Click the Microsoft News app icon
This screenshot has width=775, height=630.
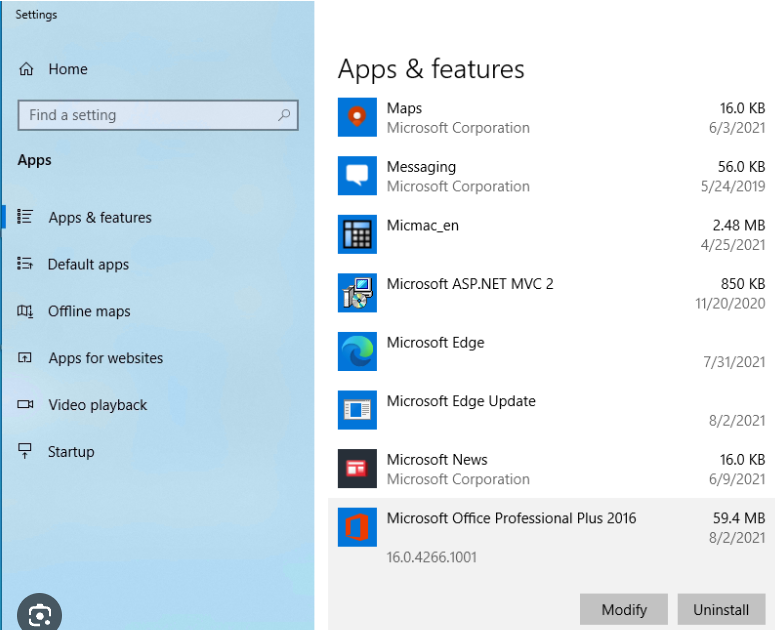point(357,468)
